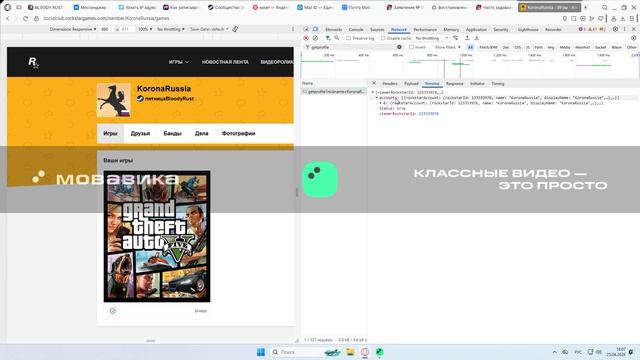Click the Windows Start button on taskbar
Image resolution: width=640 pixels, height=360 pixels.
[261, 352]
